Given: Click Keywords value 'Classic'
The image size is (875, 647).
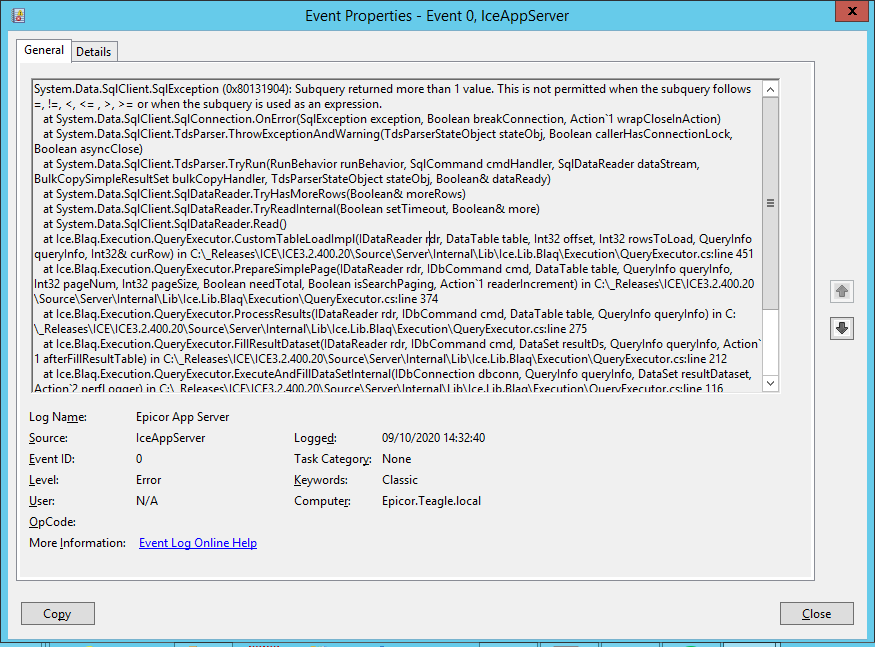Looking at the screenshot, I should [400, 480].
